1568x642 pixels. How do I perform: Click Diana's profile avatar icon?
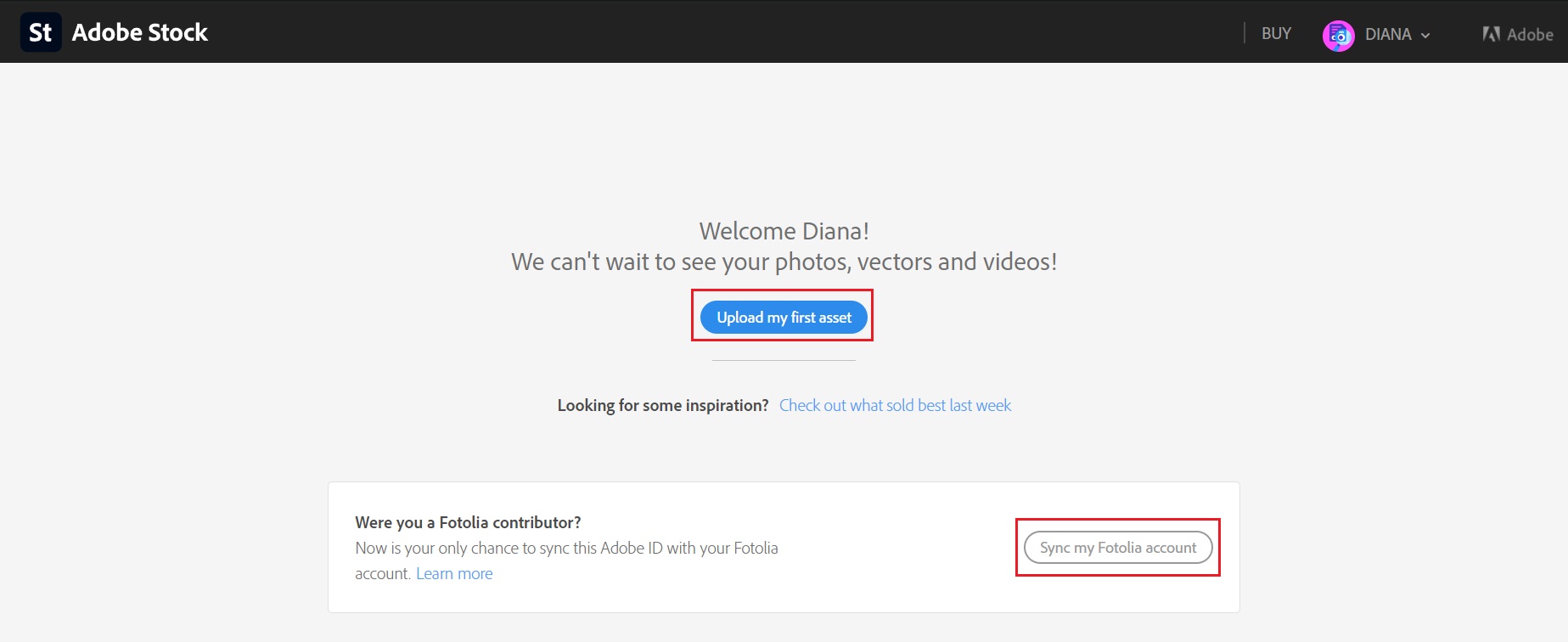1338,36
